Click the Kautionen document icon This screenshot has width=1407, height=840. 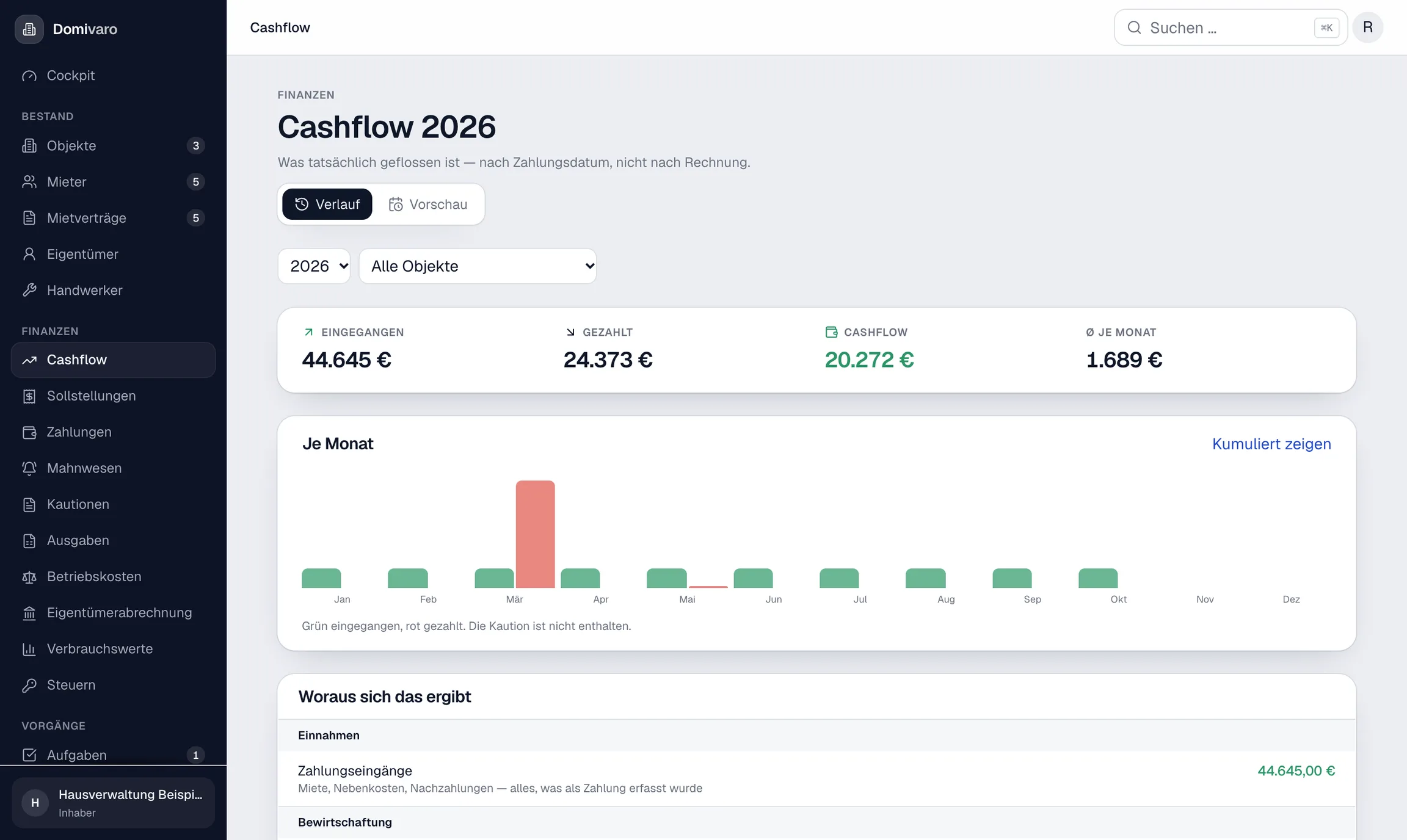29,504
